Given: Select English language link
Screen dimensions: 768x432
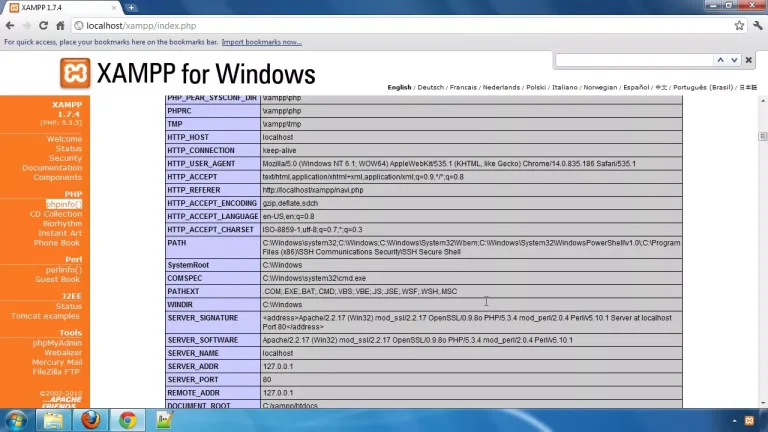Looking at the screenshot, I should [399, 87].
